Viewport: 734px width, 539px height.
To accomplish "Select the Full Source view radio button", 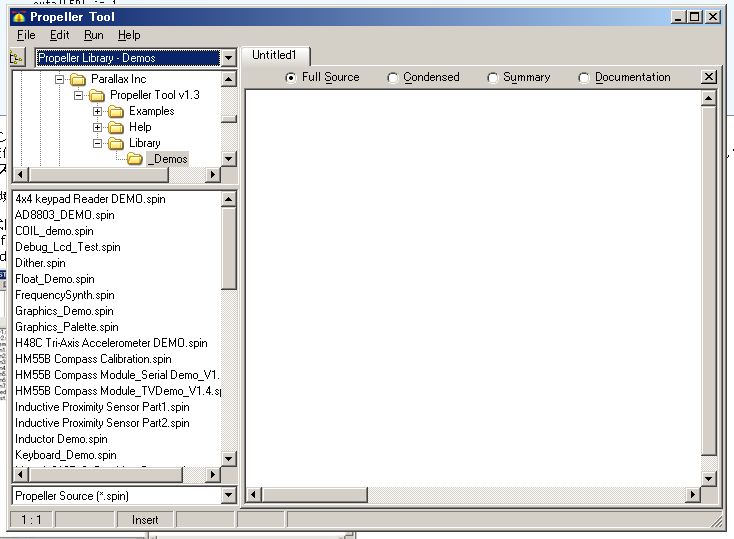I will click(291, 77).
